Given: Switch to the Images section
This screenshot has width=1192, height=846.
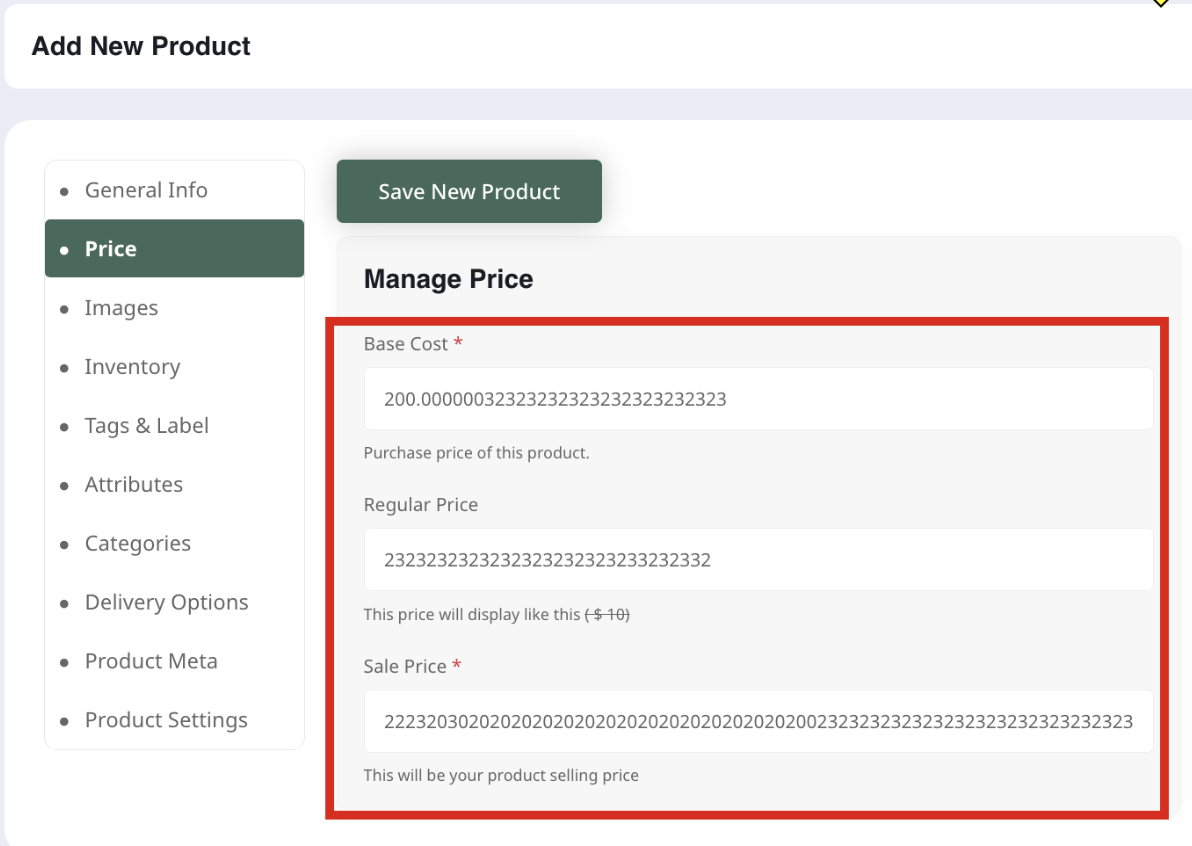Looking at the screenshot, I should pos(121,308).
